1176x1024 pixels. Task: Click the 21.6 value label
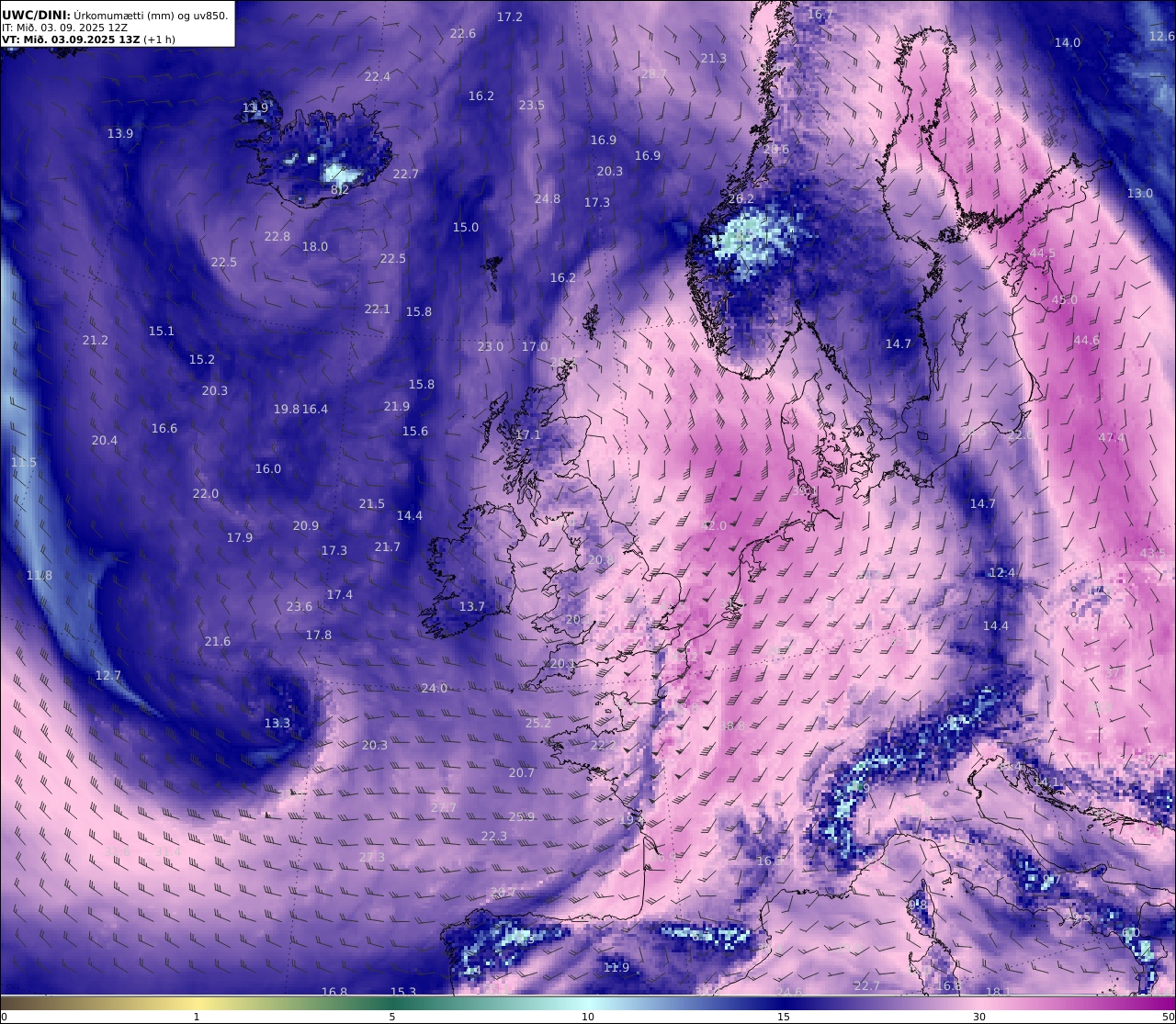point(218,641)
